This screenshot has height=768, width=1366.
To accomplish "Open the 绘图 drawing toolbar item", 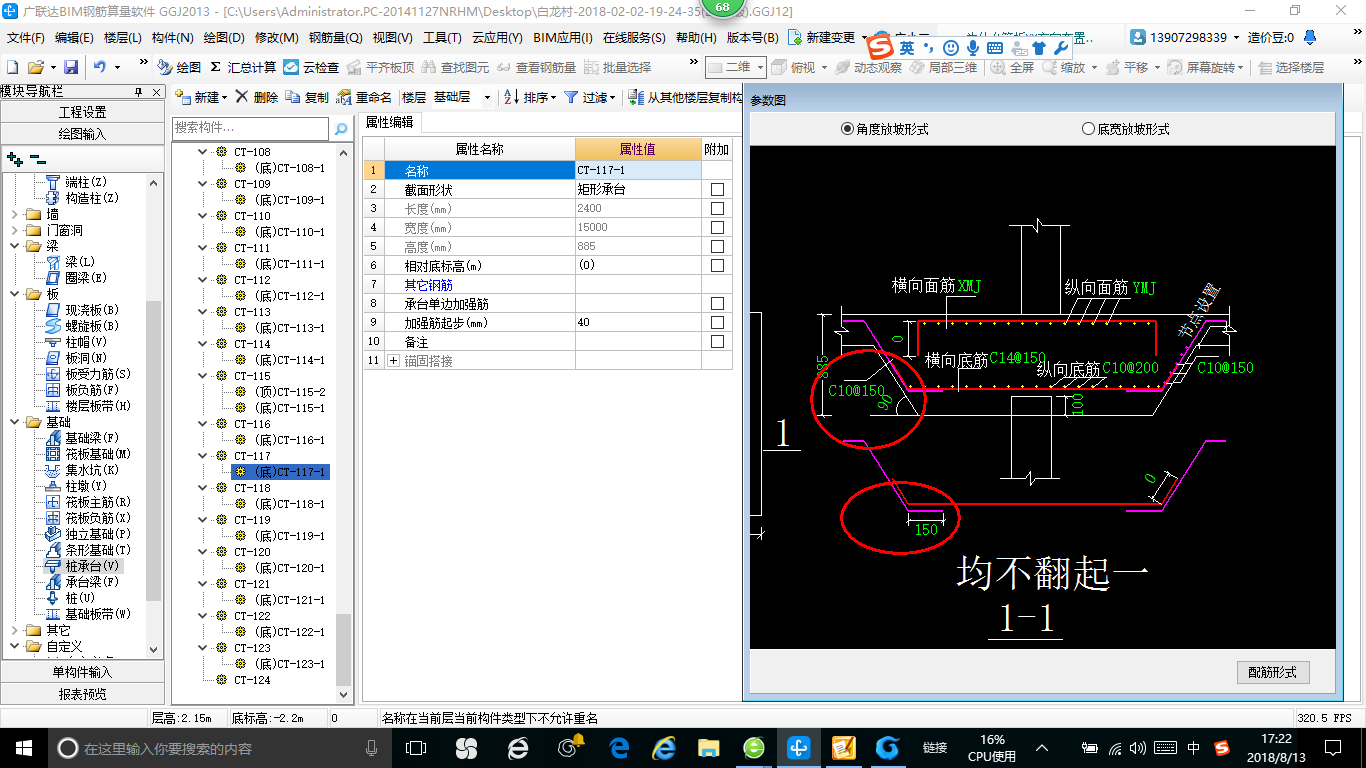I will click(179, 67).
